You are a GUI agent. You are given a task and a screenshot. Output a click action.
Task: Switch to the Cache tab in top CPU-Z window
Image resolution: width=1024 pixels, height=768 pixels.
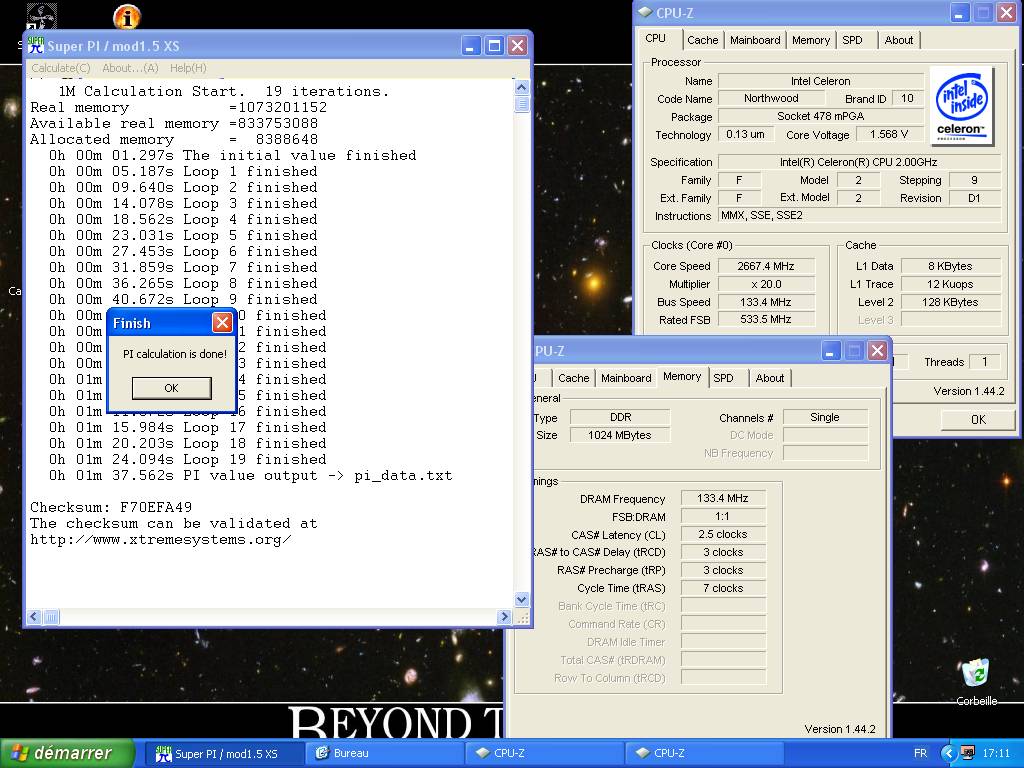pyautogui.click(x=703, y=40)
